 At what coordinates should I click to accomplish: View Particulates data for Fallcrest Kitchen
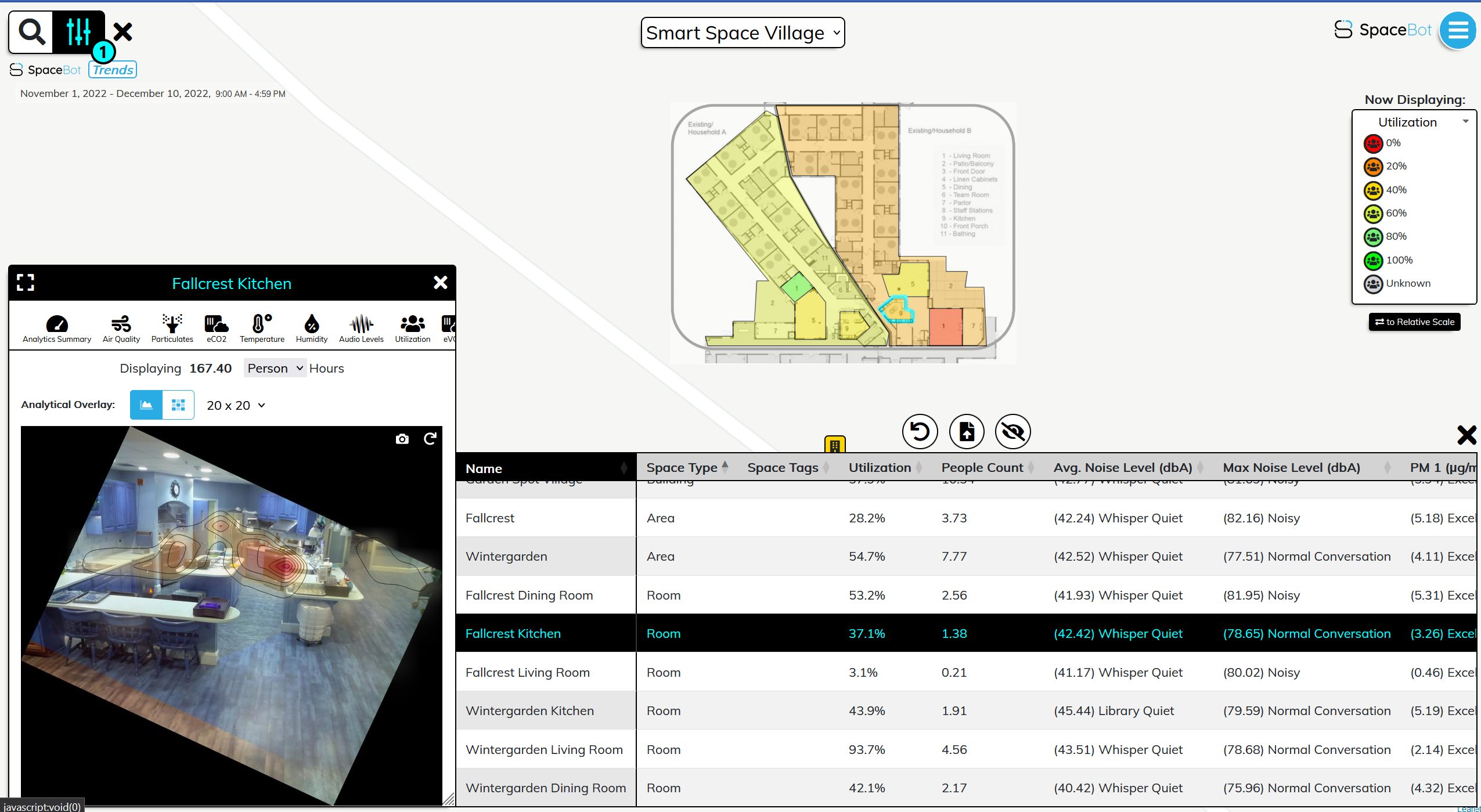coord(172,327)
